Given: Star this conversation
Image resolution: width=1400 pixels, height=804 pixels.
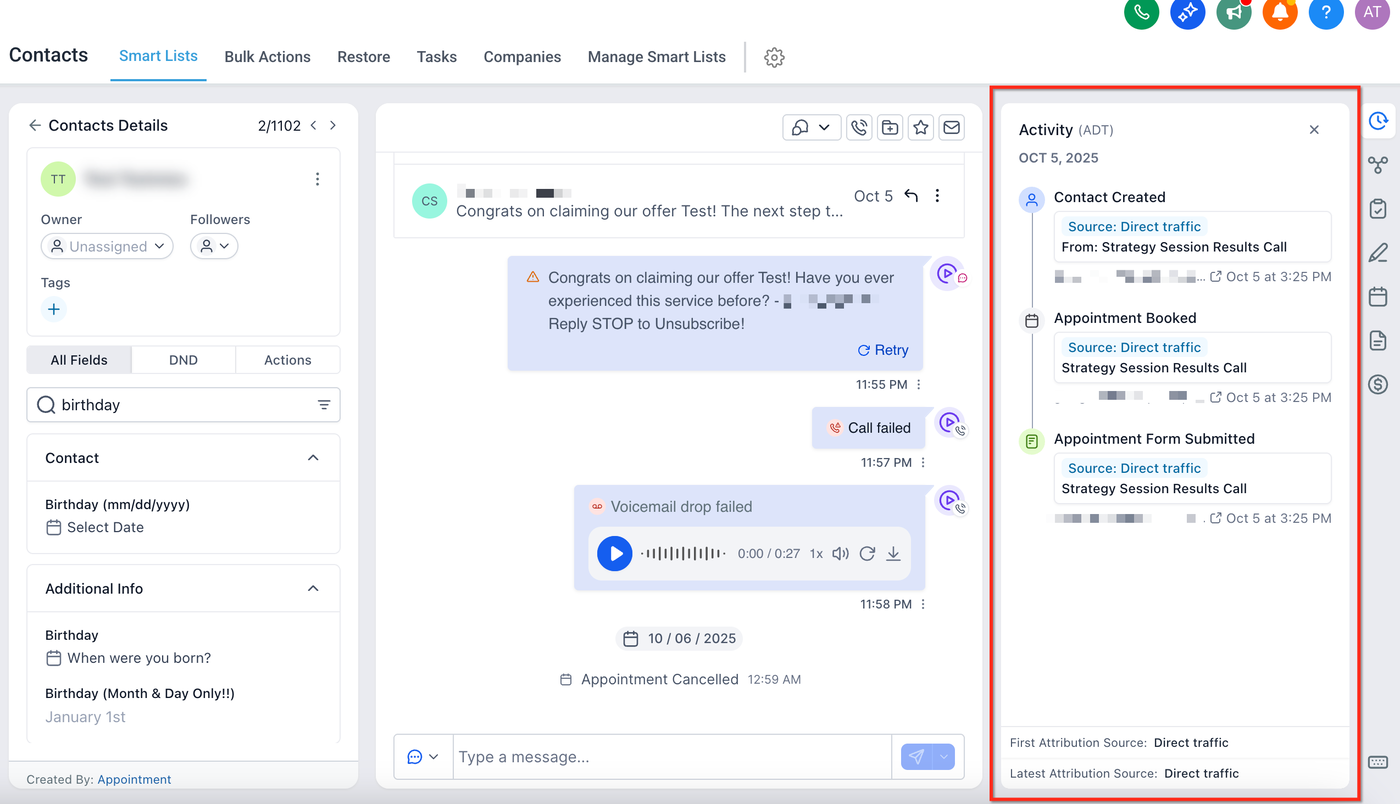Looking at the screenshot, I should click(x=921, y=127).
